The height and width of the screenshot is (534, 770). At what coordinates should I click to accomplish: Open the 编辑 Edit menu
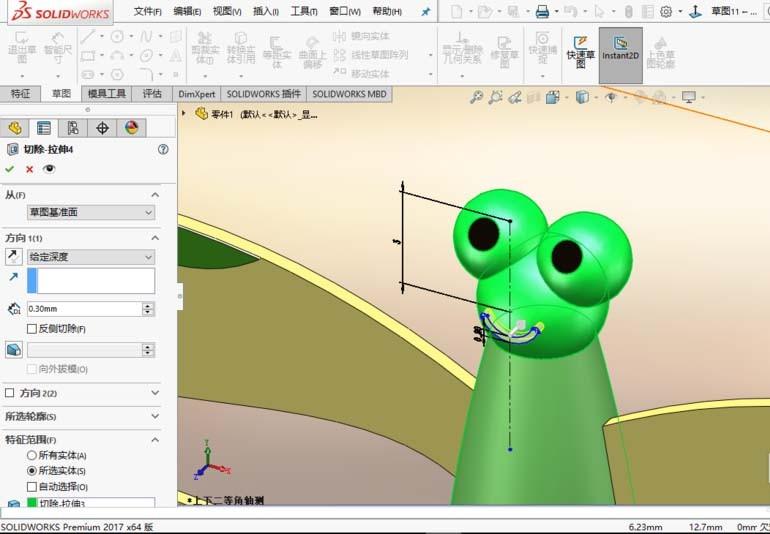(x=187, y=11)
